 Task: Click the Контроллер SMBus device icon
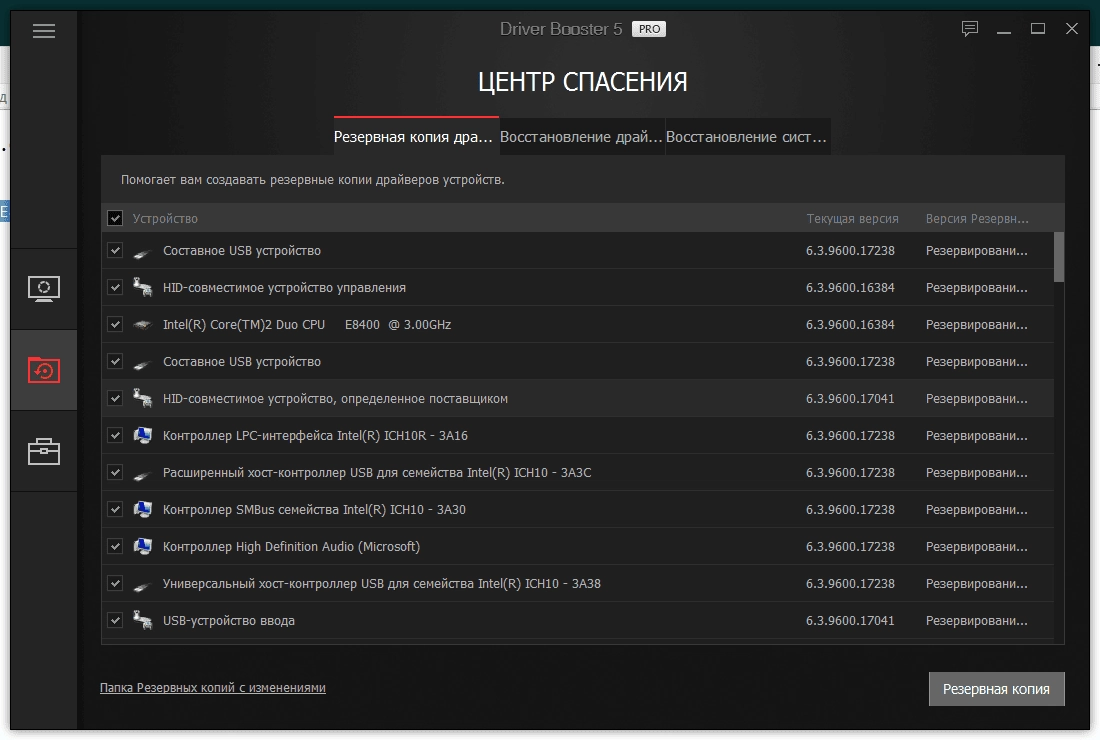pyautogui.click(x=142, y=509)
